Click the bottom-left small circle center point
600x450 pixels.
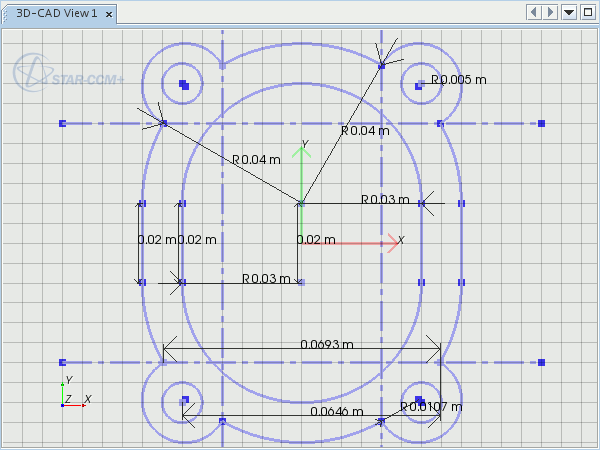coord(184,400)
